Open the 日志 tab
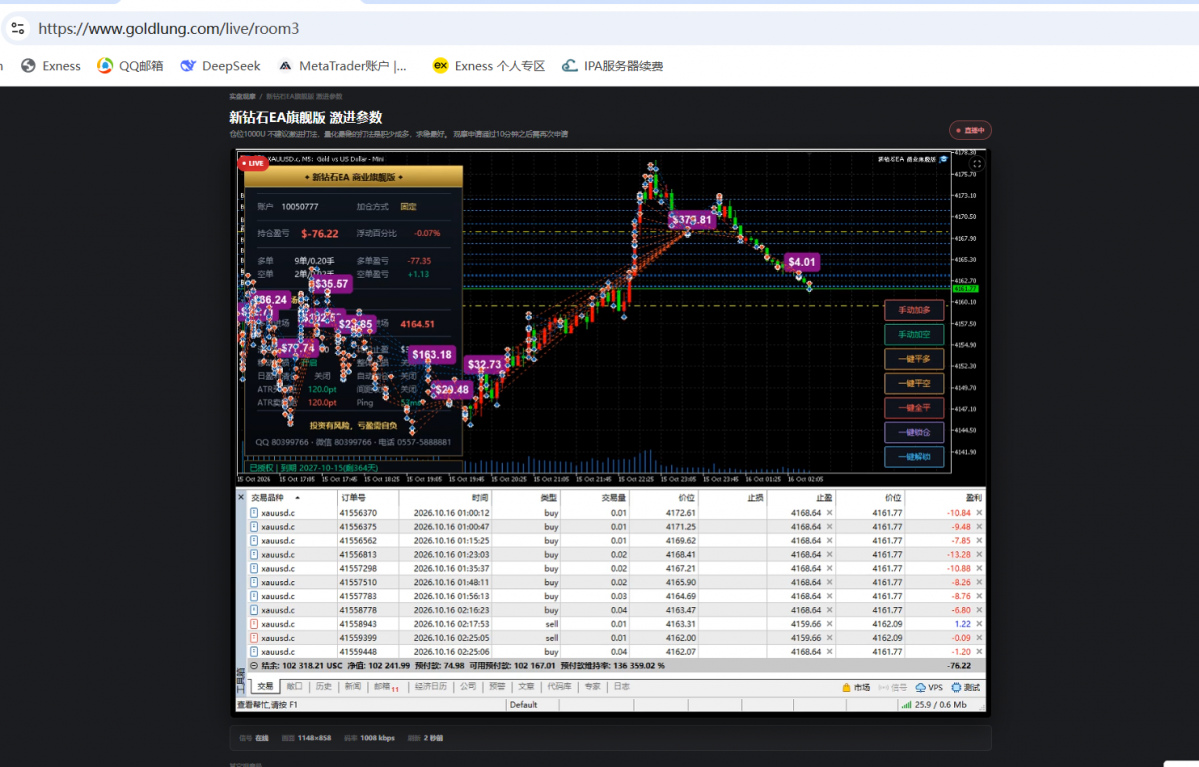 (x=622, y=687)
